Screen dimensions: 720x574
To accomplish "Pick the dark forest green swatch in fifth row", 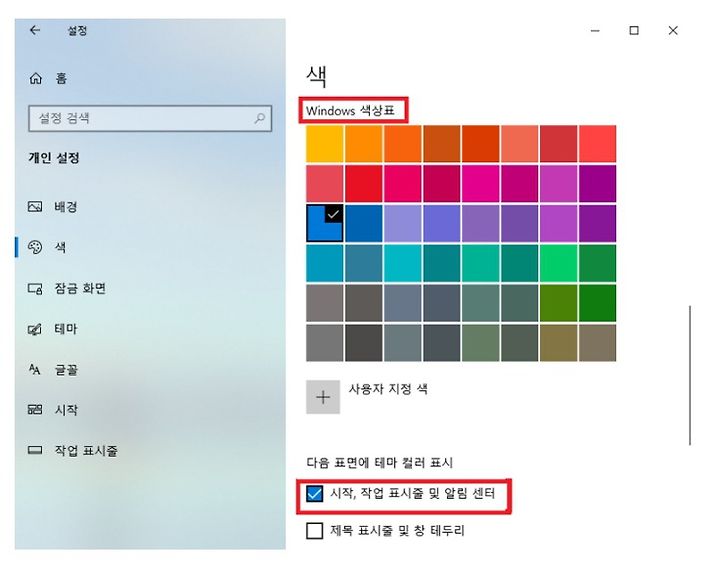I will (x=597, y=303).
